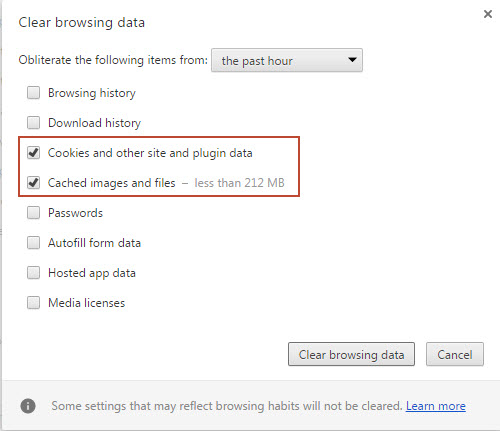The image size is (500, 431).
Task: Select the Hosted app data checkbox
Action: click(33, 273)
